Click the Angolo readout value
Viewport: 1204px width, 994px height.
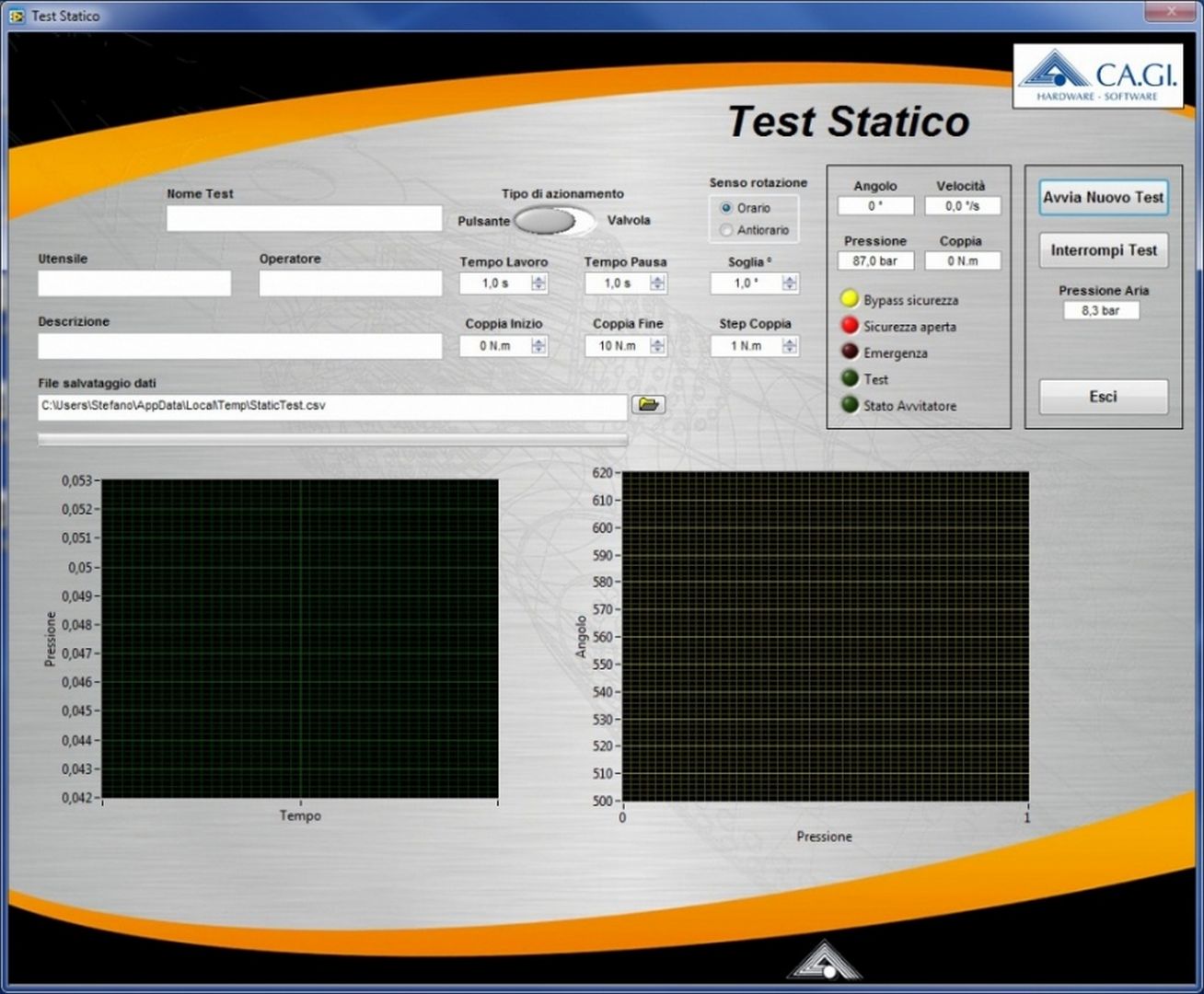[875, 206]
